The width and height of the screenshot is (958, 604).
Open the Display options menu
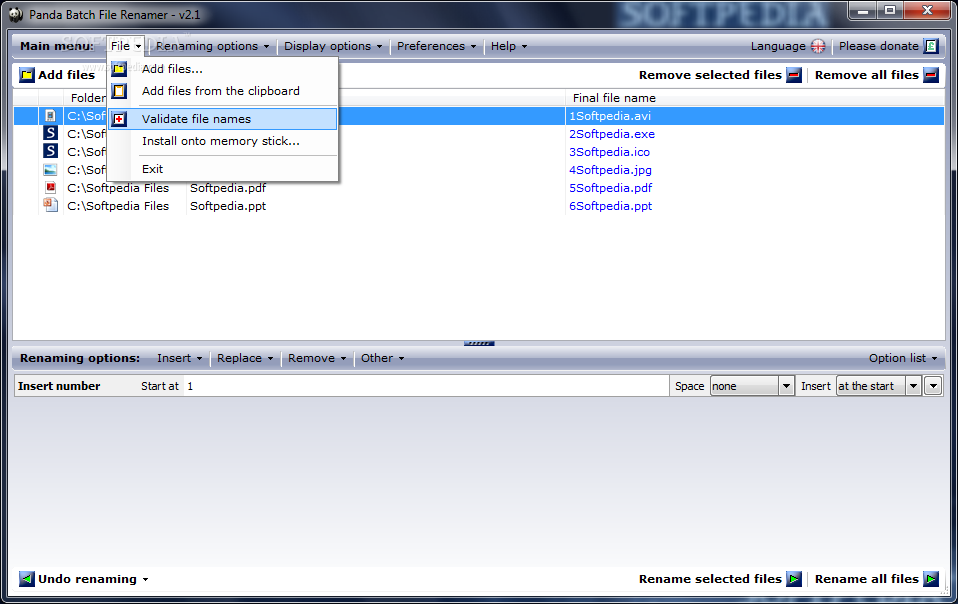point(333,46)
